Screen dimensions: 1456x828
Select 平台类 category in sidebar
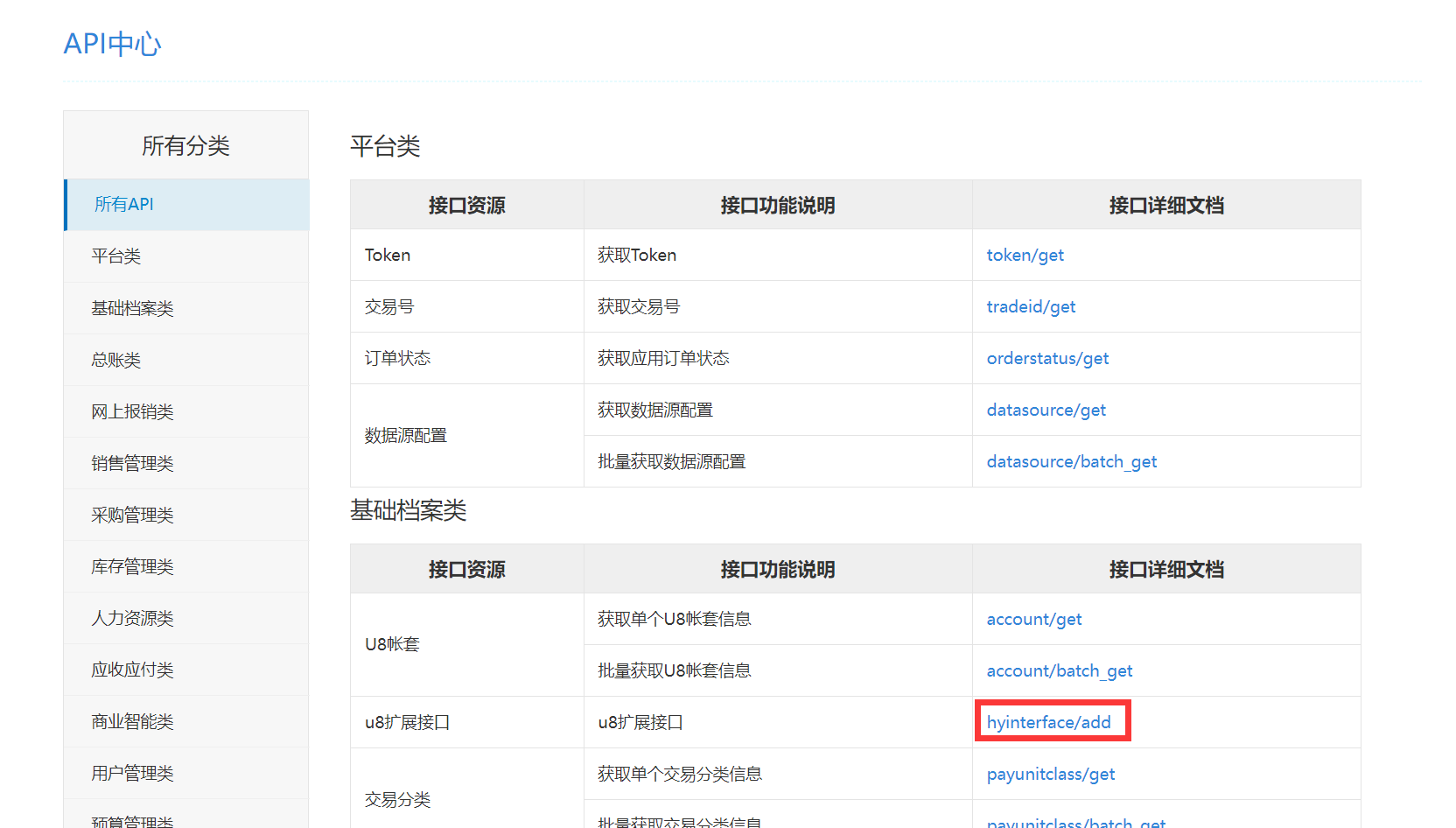pos(116,256)
